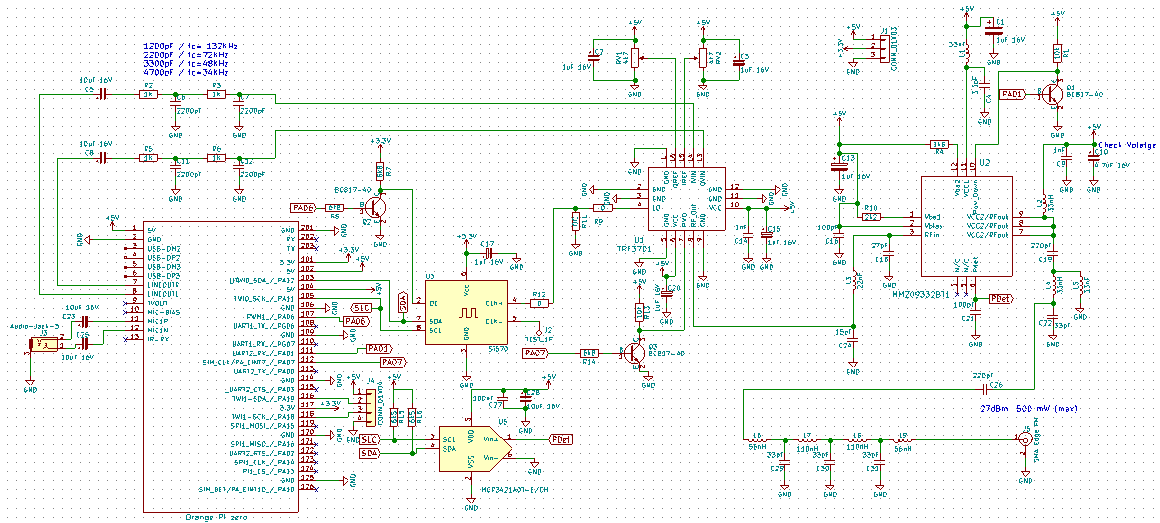Click the TRF3701 modulator chip U1

689,200
